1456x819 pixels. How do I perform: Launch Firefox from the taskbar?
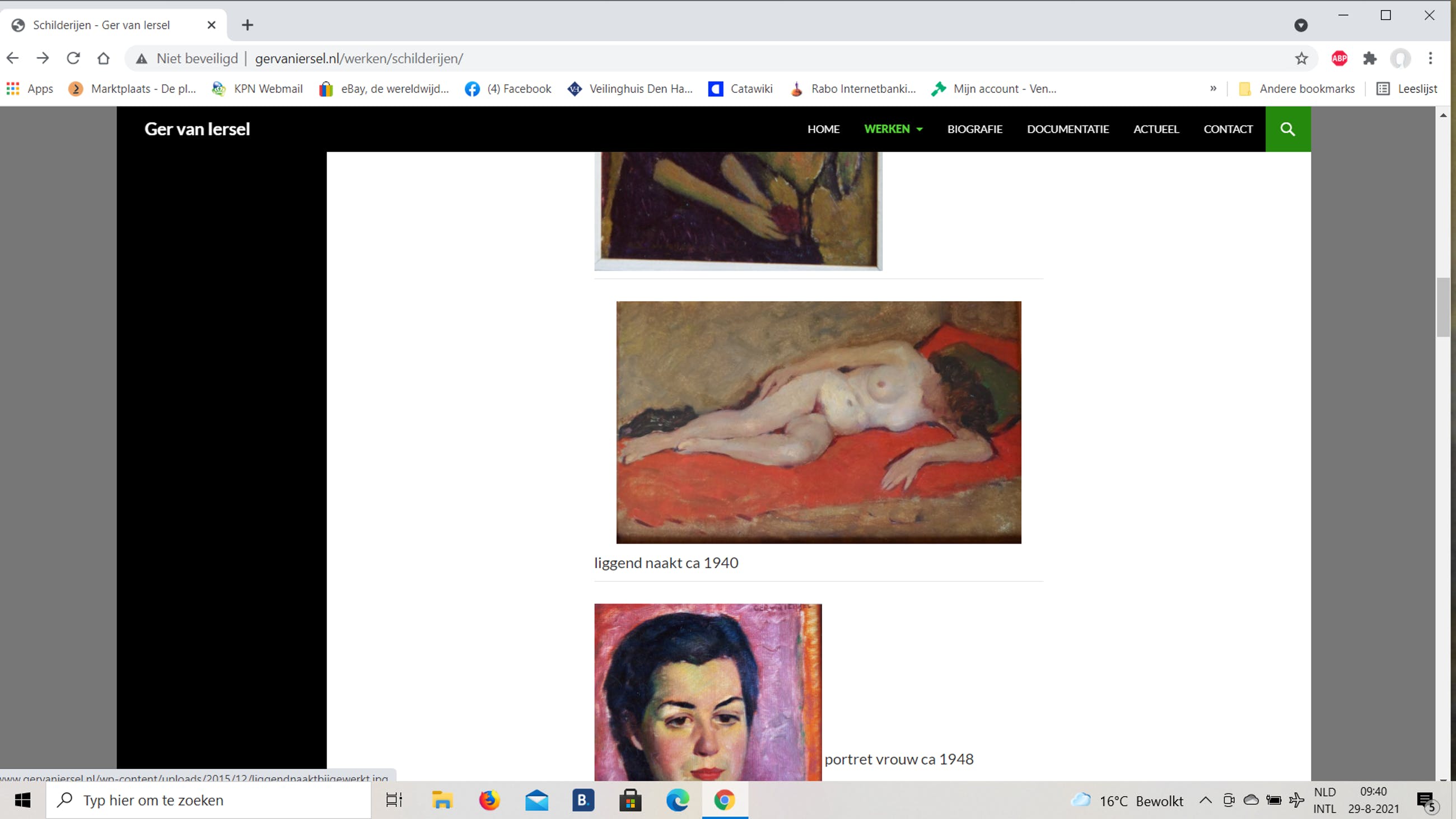[489, 800]
